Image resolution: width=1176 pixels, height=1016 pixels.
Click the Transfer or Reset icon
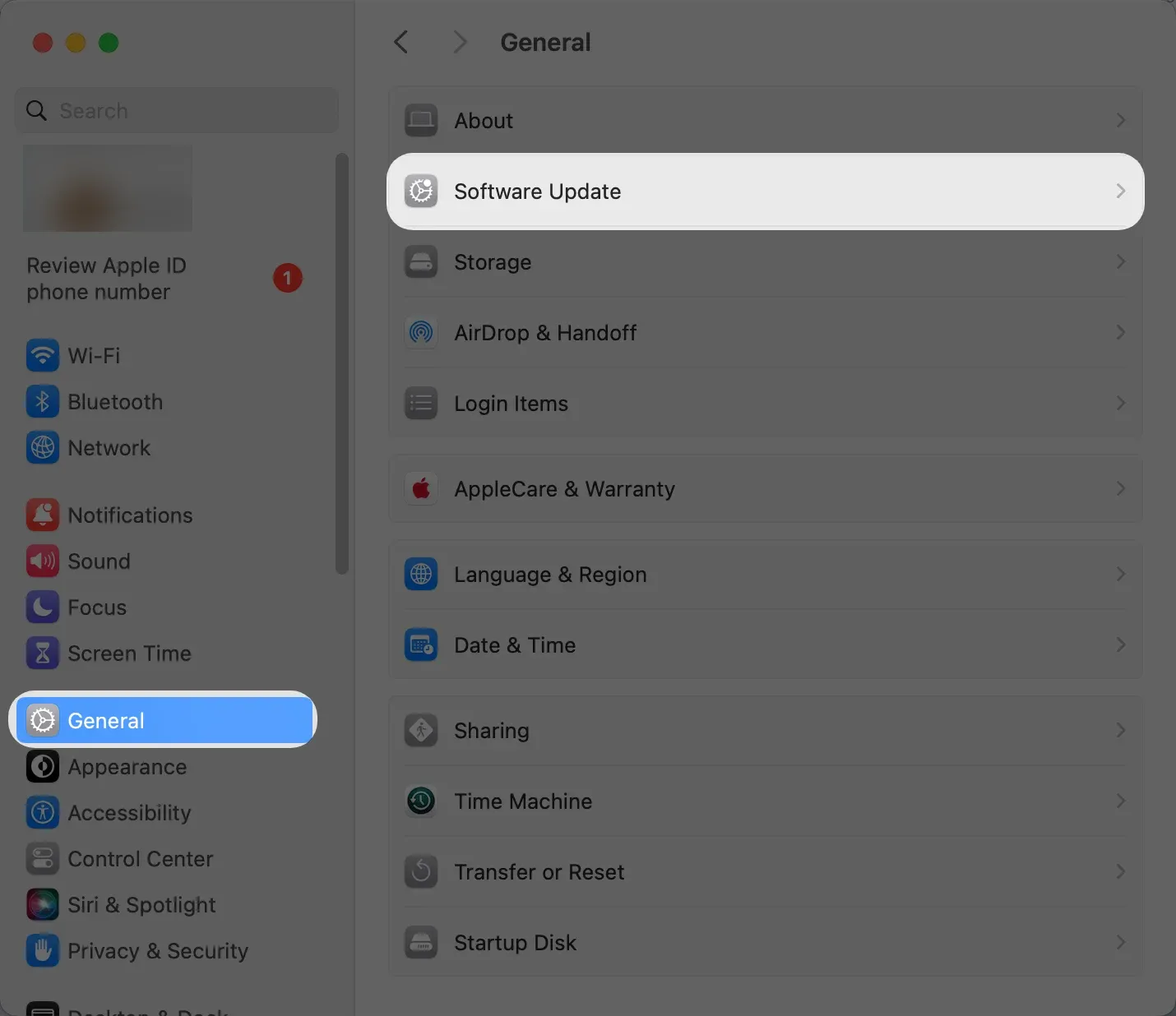pyautogui.click(x=421, y=872)
